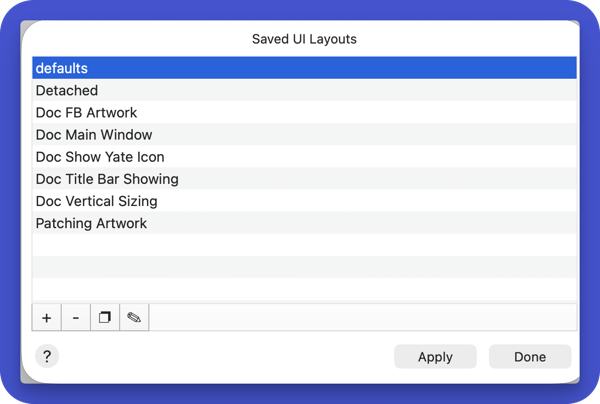Click the Done button
This screenshot has width=600, height=404.
click(x=530, y=357)
